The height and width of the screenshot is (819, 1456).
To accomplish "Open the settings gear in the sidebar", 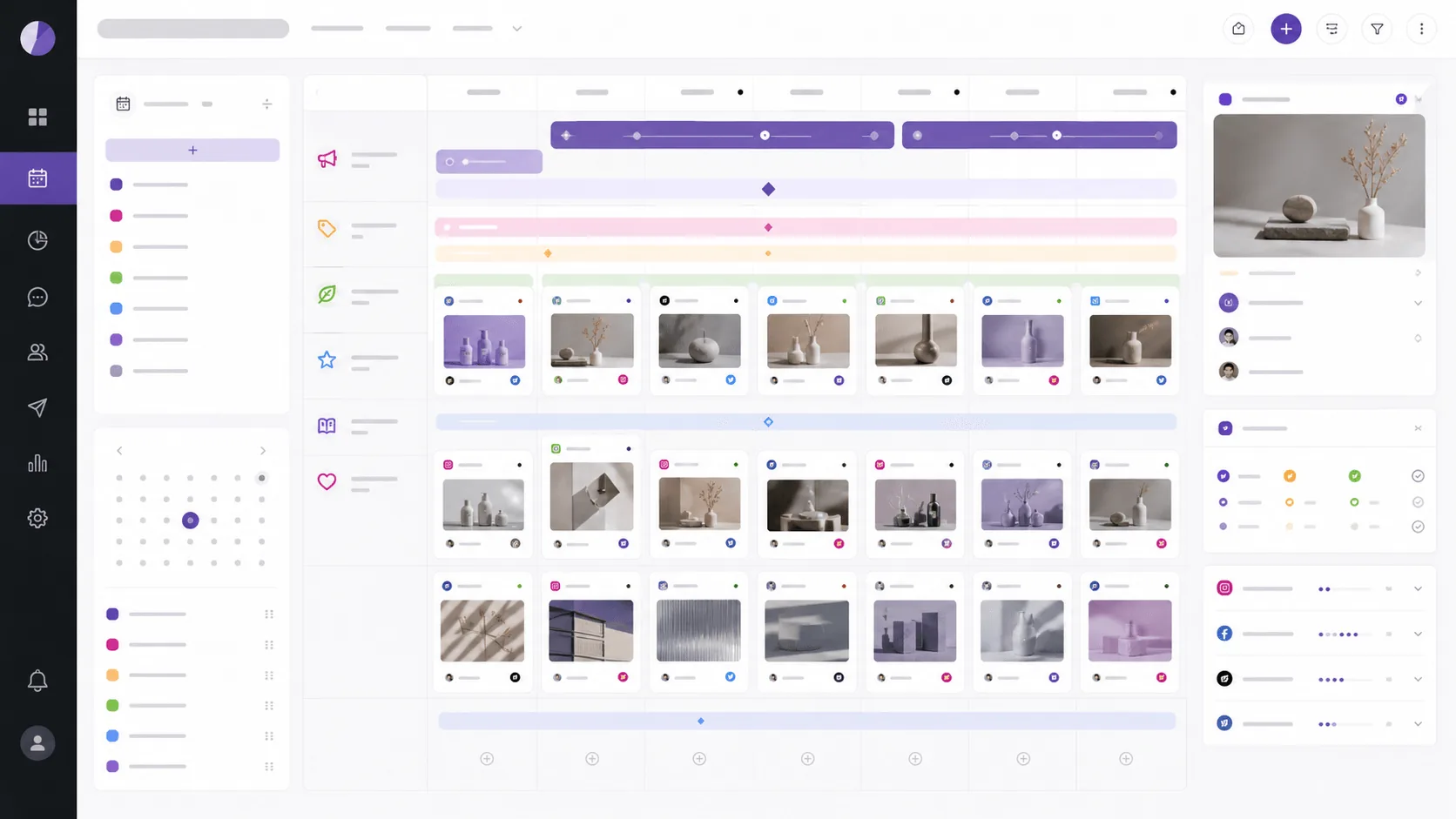I will (37, 518).
